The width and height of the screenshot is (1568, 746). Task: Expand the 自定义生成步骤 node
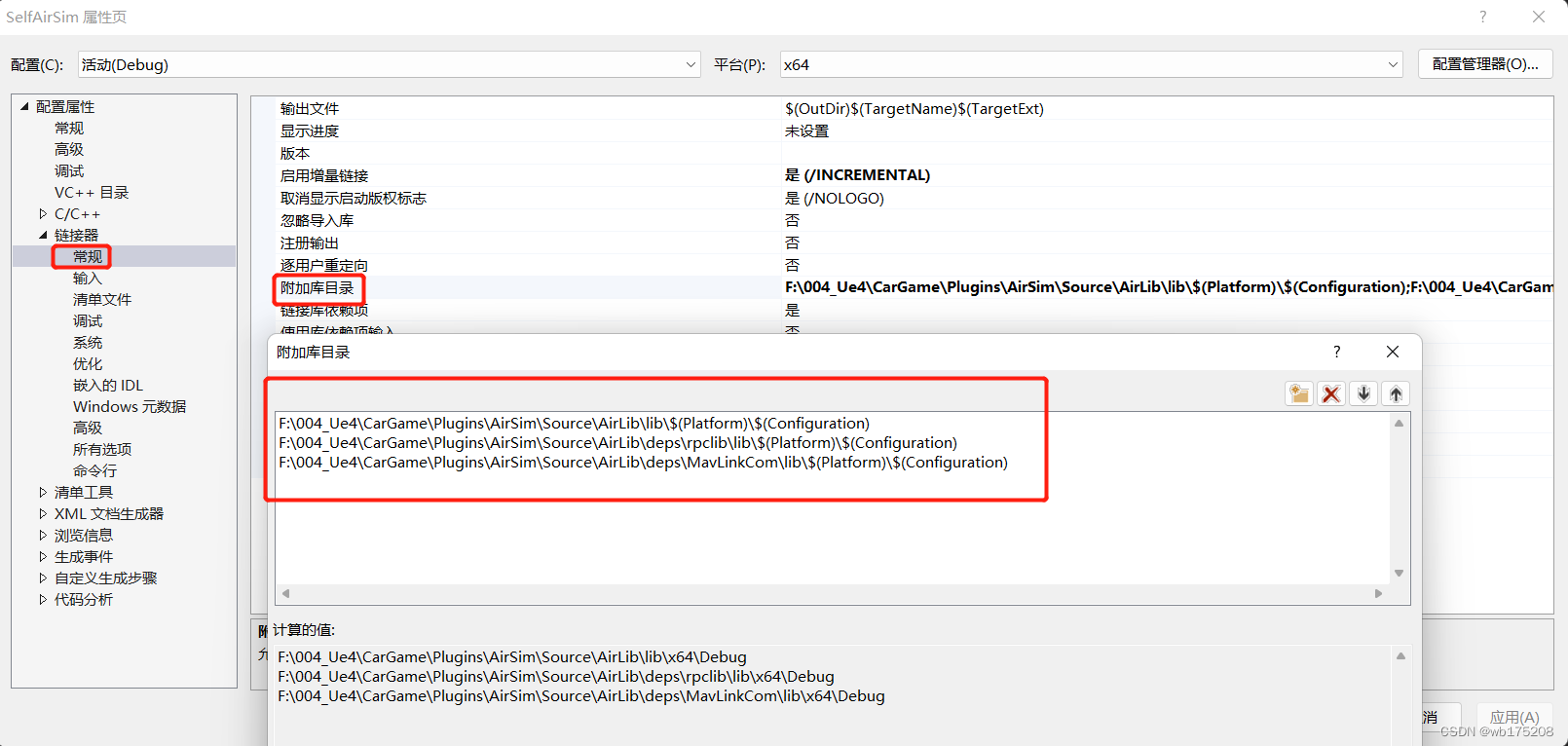(43, 578)
